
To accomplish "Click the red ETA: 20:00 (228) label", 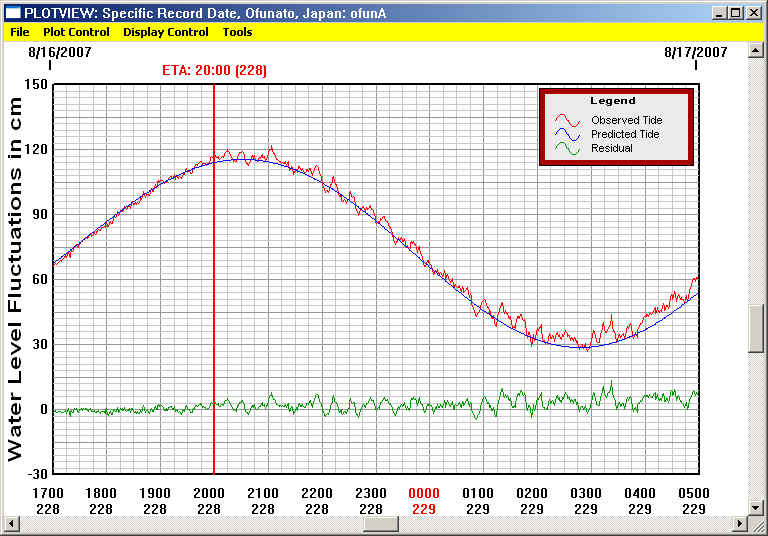I will pos(215,71).
